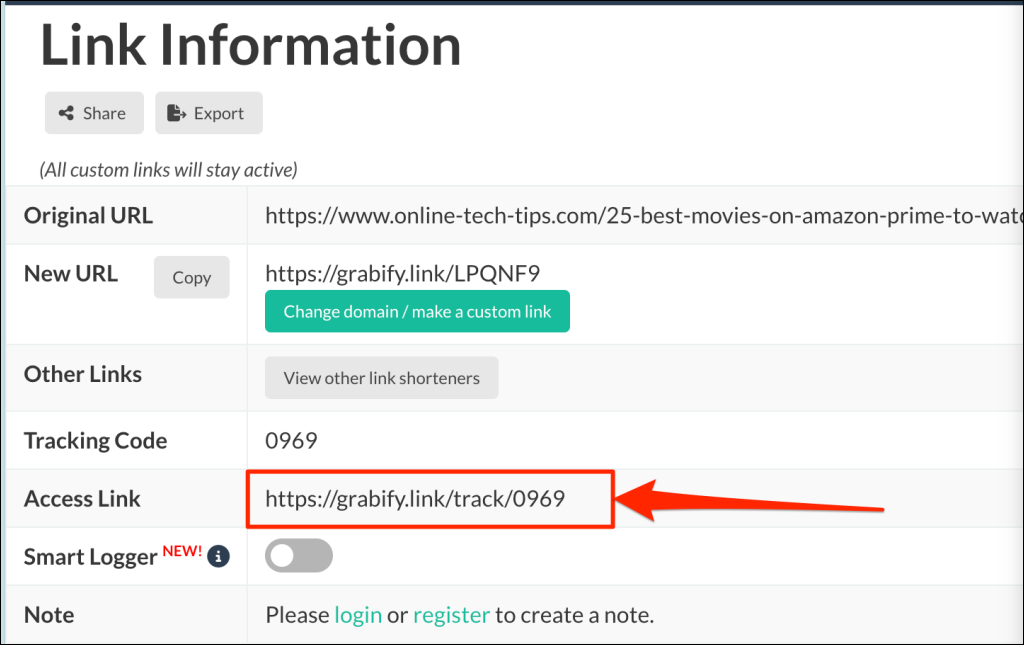Viewport: 1024px width, 645px height.
Task: Select the tracking code value 0969
Action: click(x=290, y=440)
